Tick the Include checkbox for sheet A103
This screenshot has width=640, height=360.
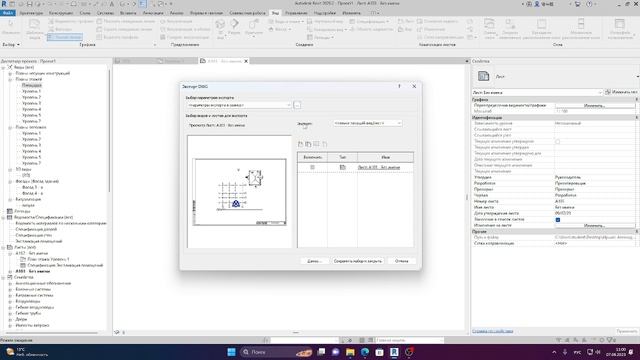(312, 167)
